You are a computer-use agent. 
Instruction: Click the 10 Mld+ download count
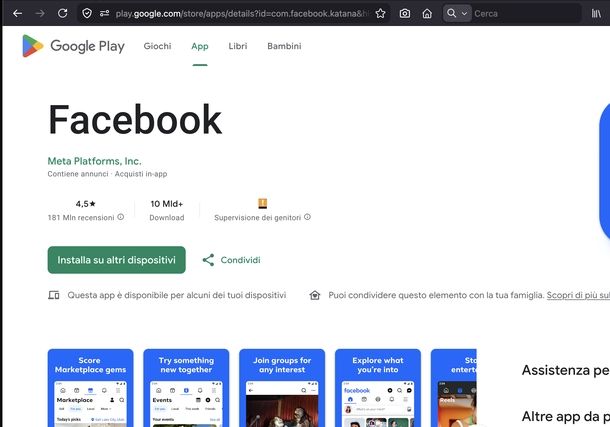pos(167,204)
